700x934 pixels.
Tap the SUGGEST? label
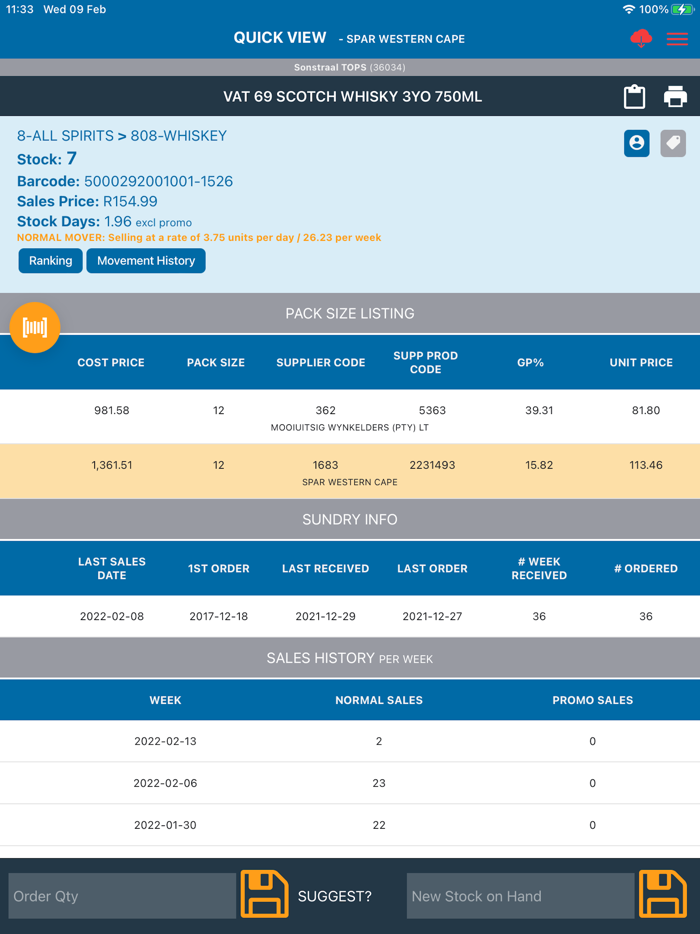coord(334,896)
